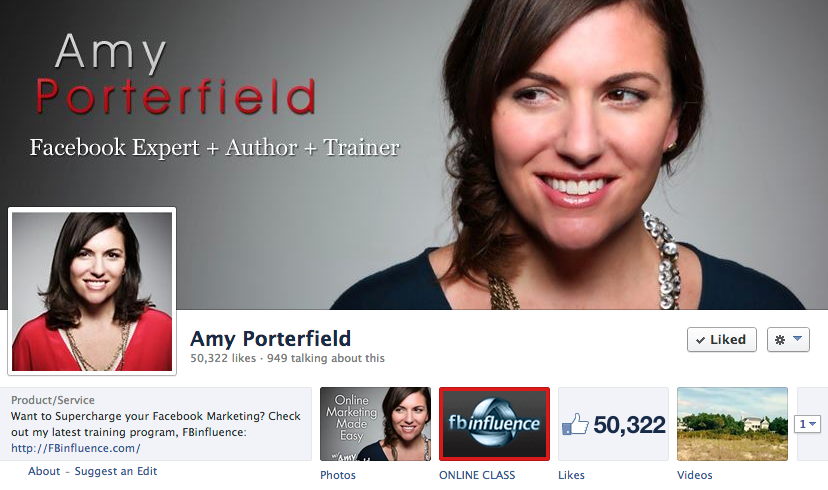Open the Likes tab label
The height and width of the screenshot is (490, 828).
(571, 475)
